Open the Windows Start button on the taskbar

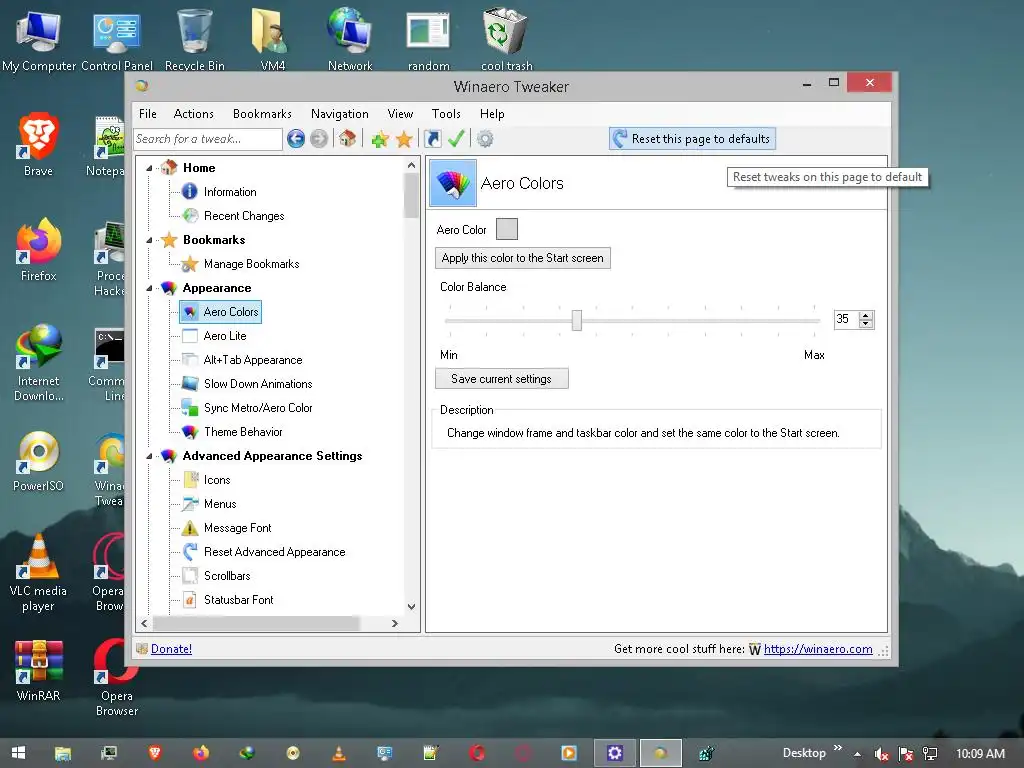click(18, 753)
